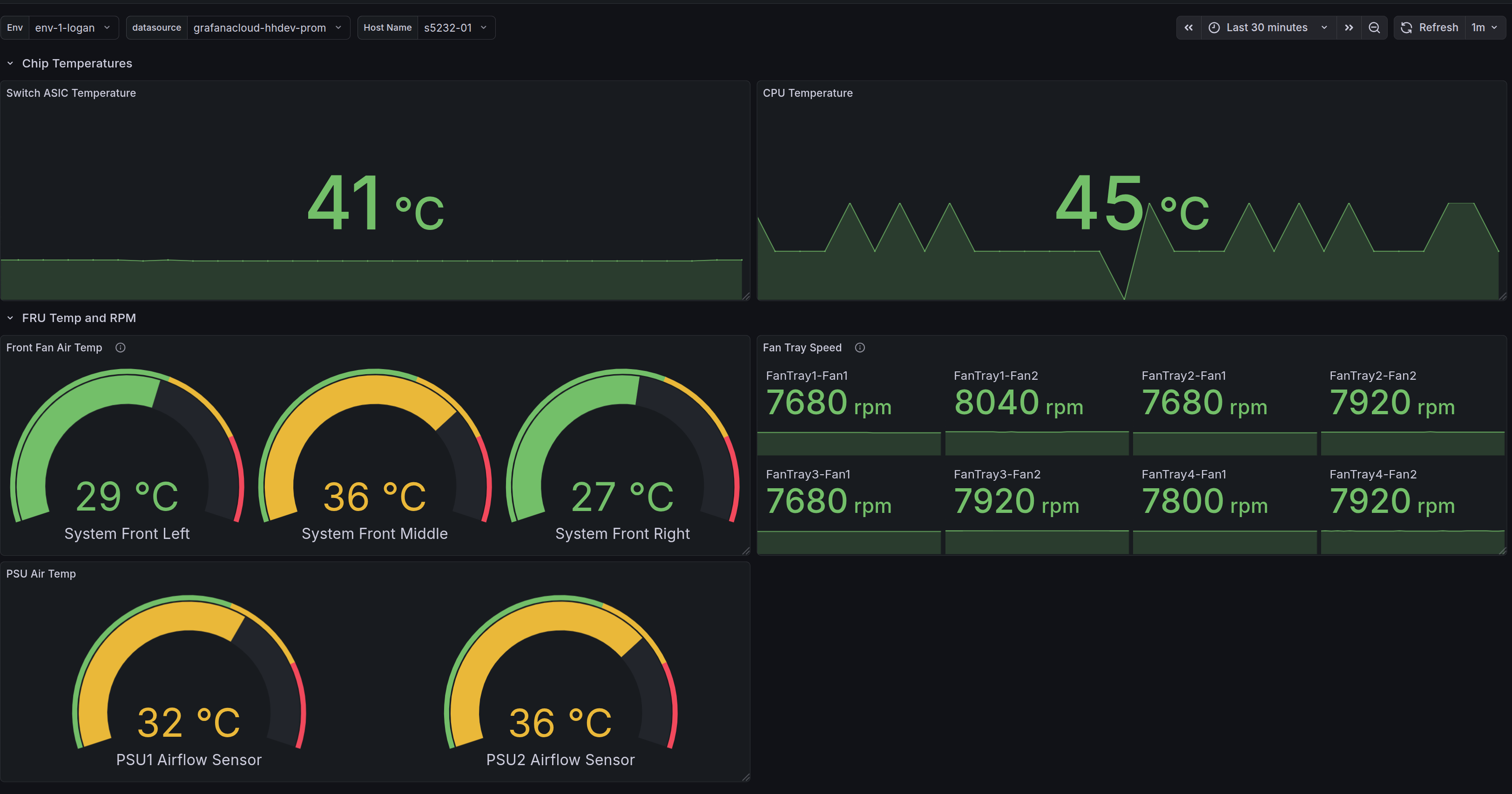Open the Env variable dropdown env-1-logan
This screenshot has height=794, width=1512.
click(x=72, y=27)
